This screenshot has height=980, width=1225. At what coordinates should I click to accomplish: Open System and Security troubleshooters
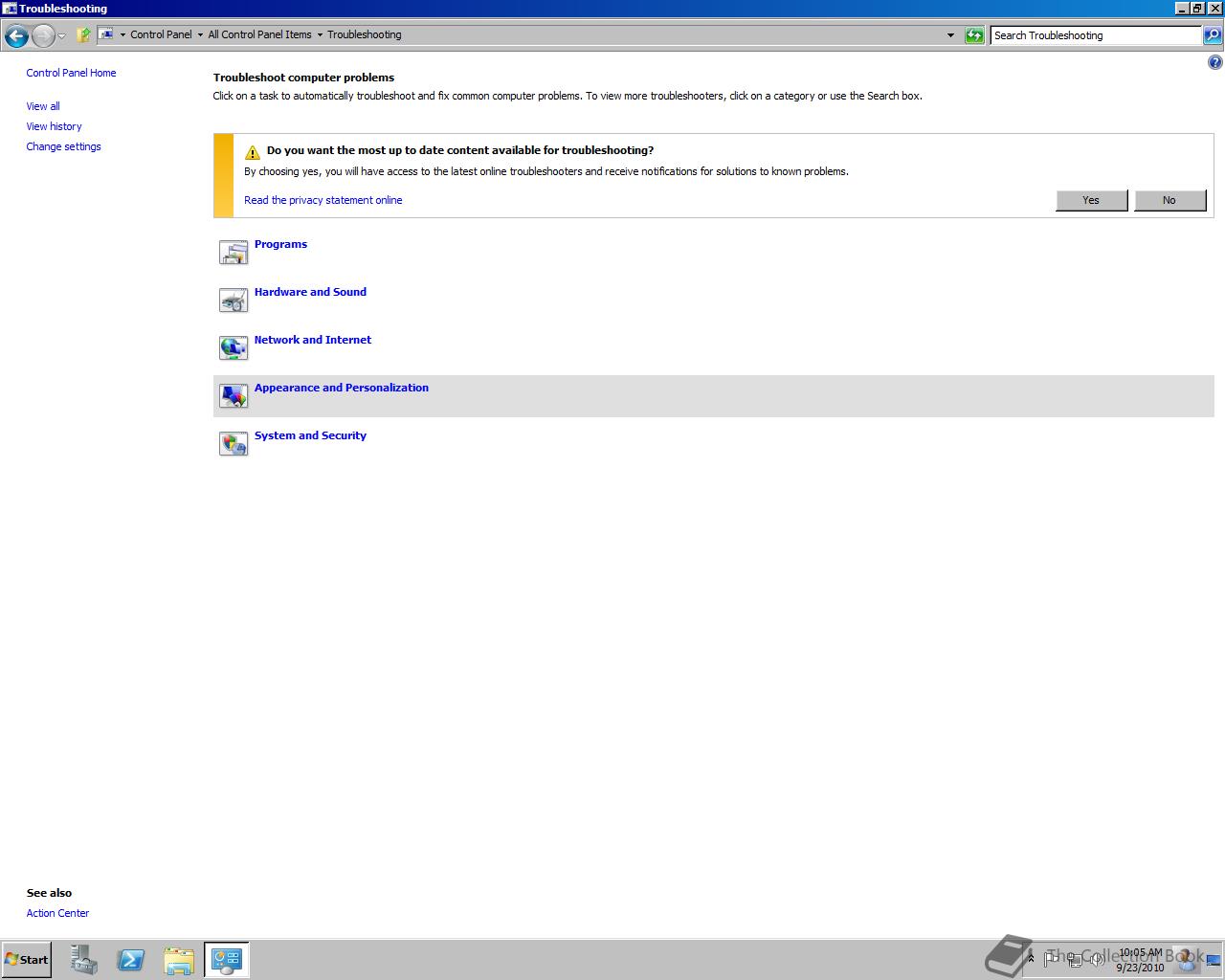pyautogui.click(x=310, y=435)
